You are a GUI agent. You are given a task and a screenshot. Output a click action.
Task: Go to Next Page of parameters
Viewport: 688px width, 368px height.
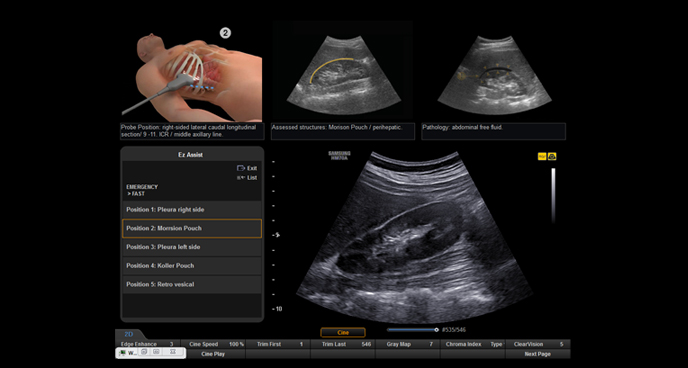(538, 354)
